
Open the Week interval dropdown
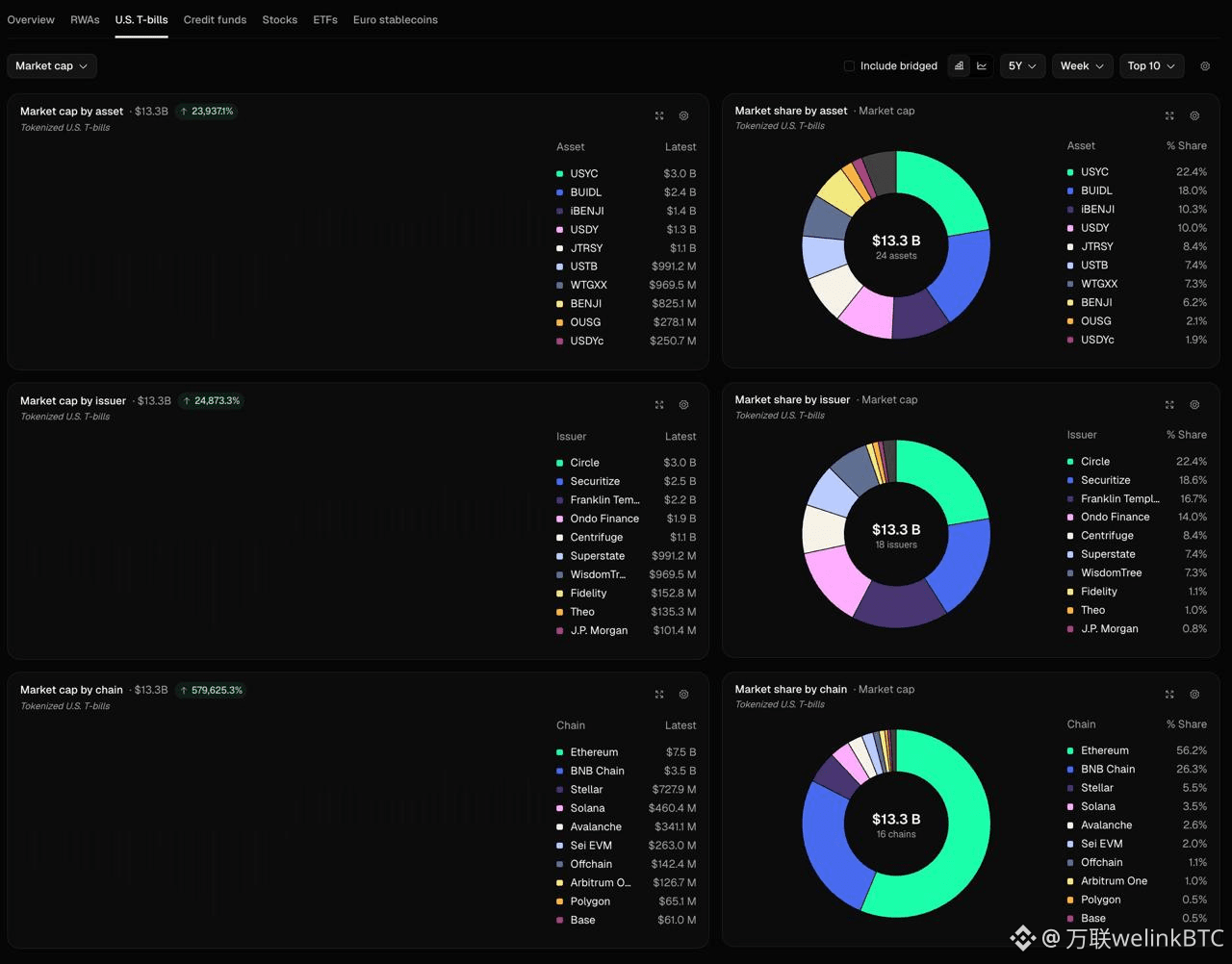tap(1082, 66)
